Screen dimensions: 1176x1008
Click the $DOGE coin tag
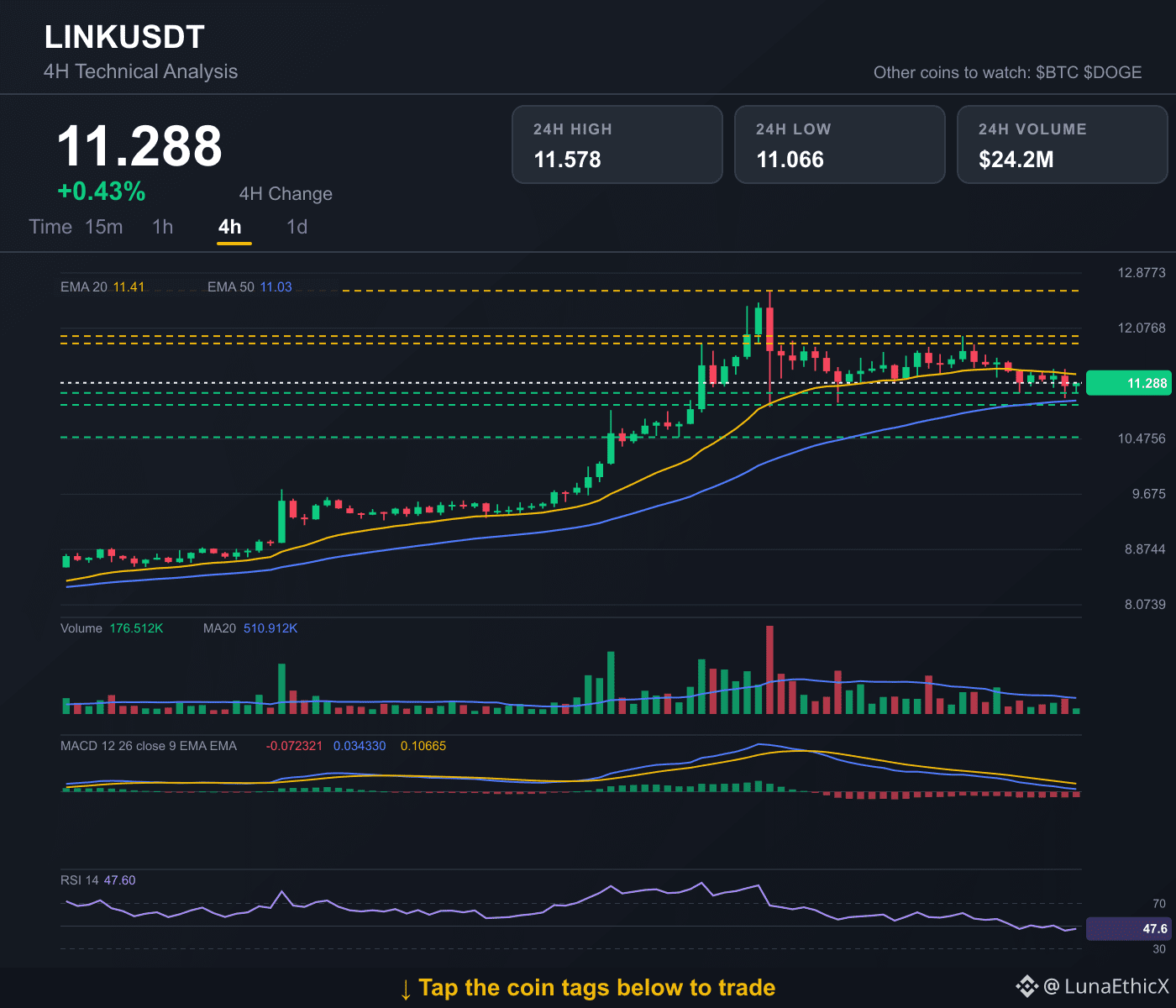tap(1113, 72)
